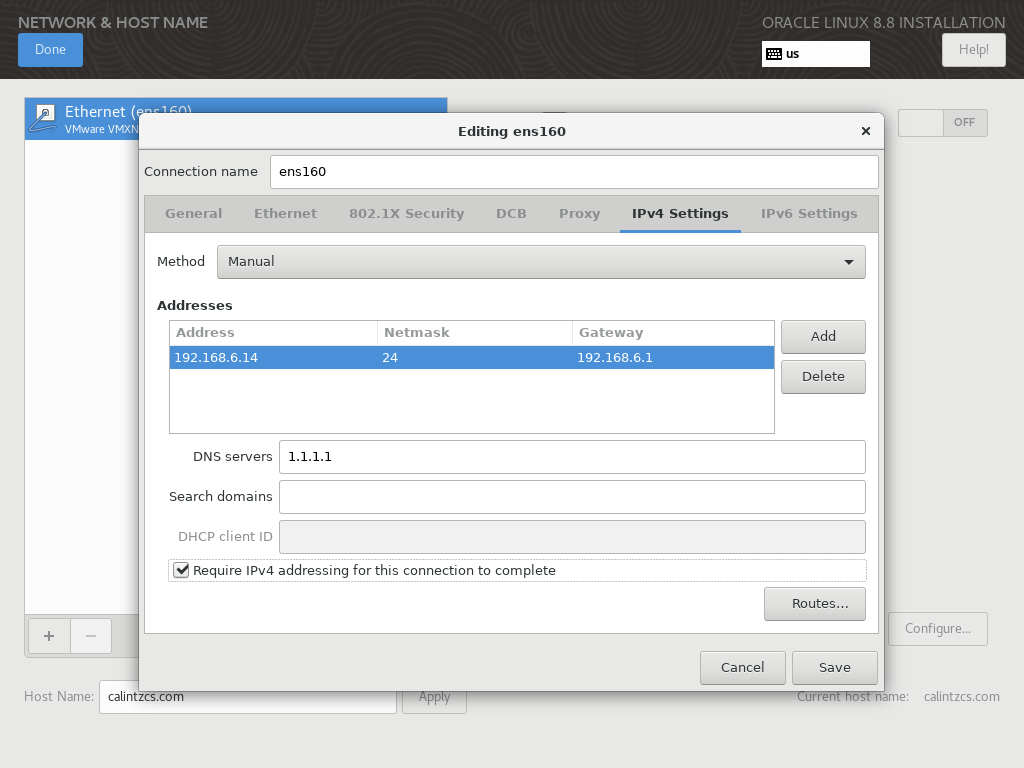Image resolution: width=1024 pixels, height=768 pixels.
Task: Open the Method dropdown set to Manual
Action: point(541,262)
